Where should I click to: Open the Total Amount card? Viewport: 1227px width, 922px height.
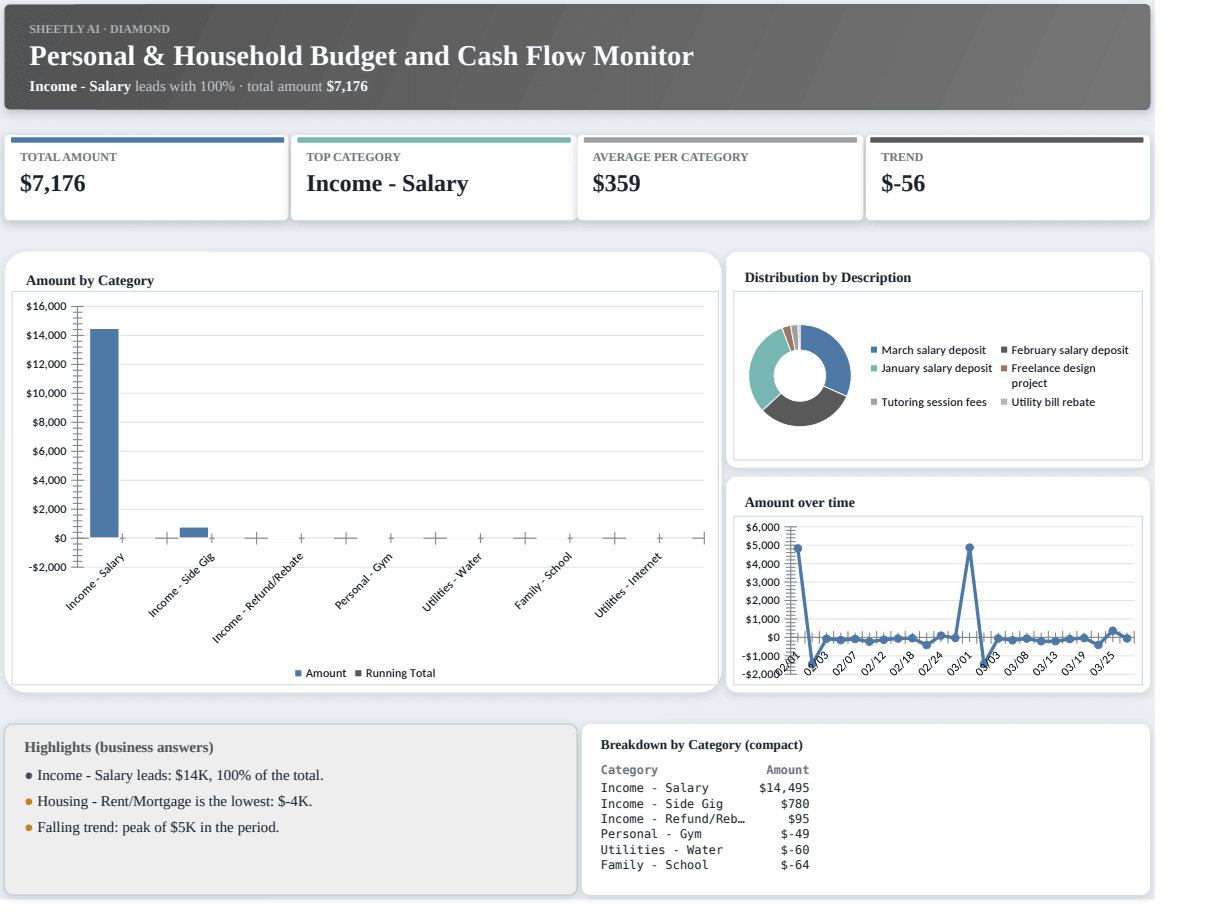point(147,178)
